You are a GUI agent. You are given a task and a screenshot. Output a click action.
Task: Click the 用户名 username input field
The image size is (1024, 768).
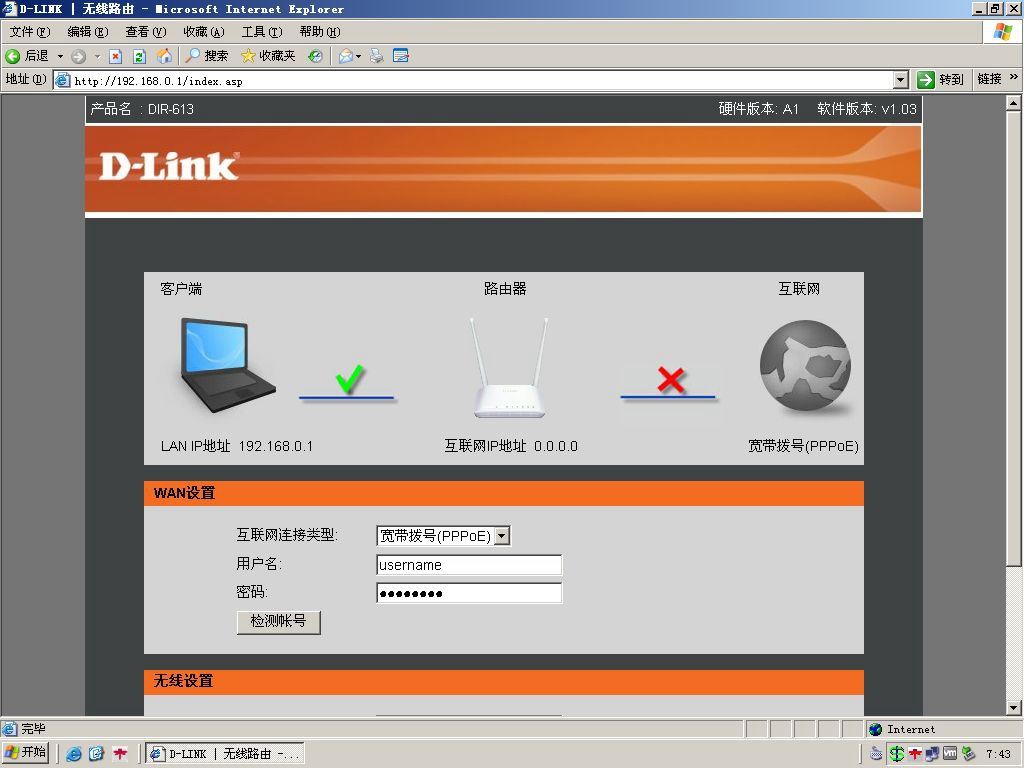(x=469, y=565)
